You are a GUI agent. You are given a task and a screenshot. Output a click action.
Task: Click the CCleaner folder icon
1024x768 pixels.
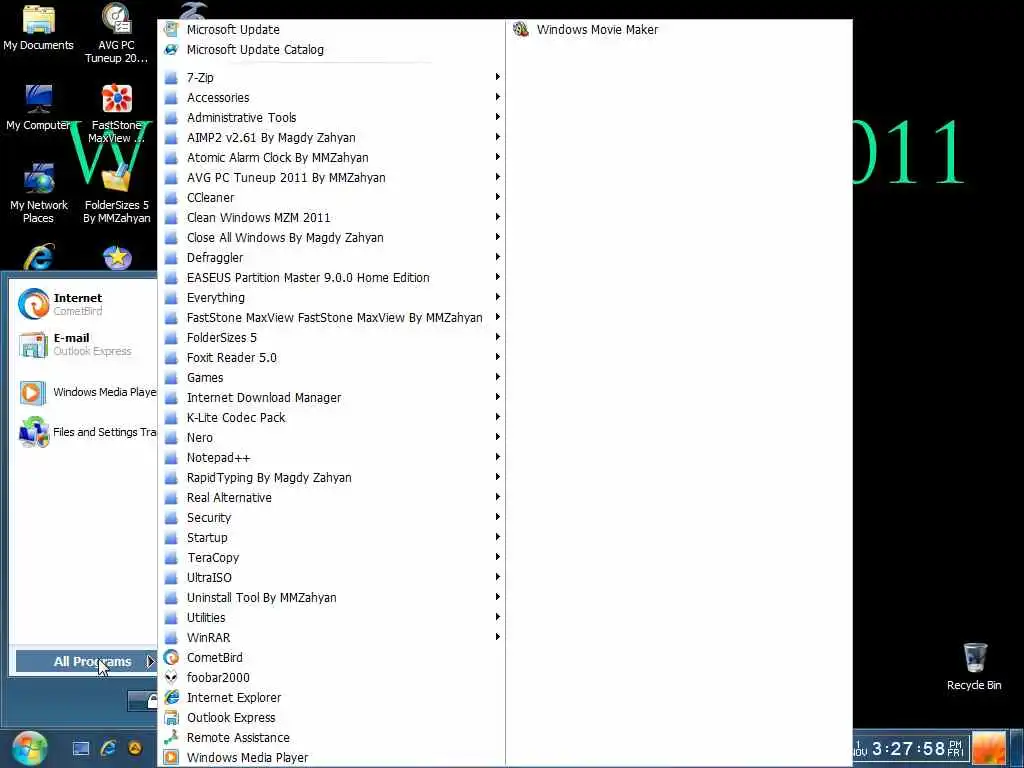point(171,198)
